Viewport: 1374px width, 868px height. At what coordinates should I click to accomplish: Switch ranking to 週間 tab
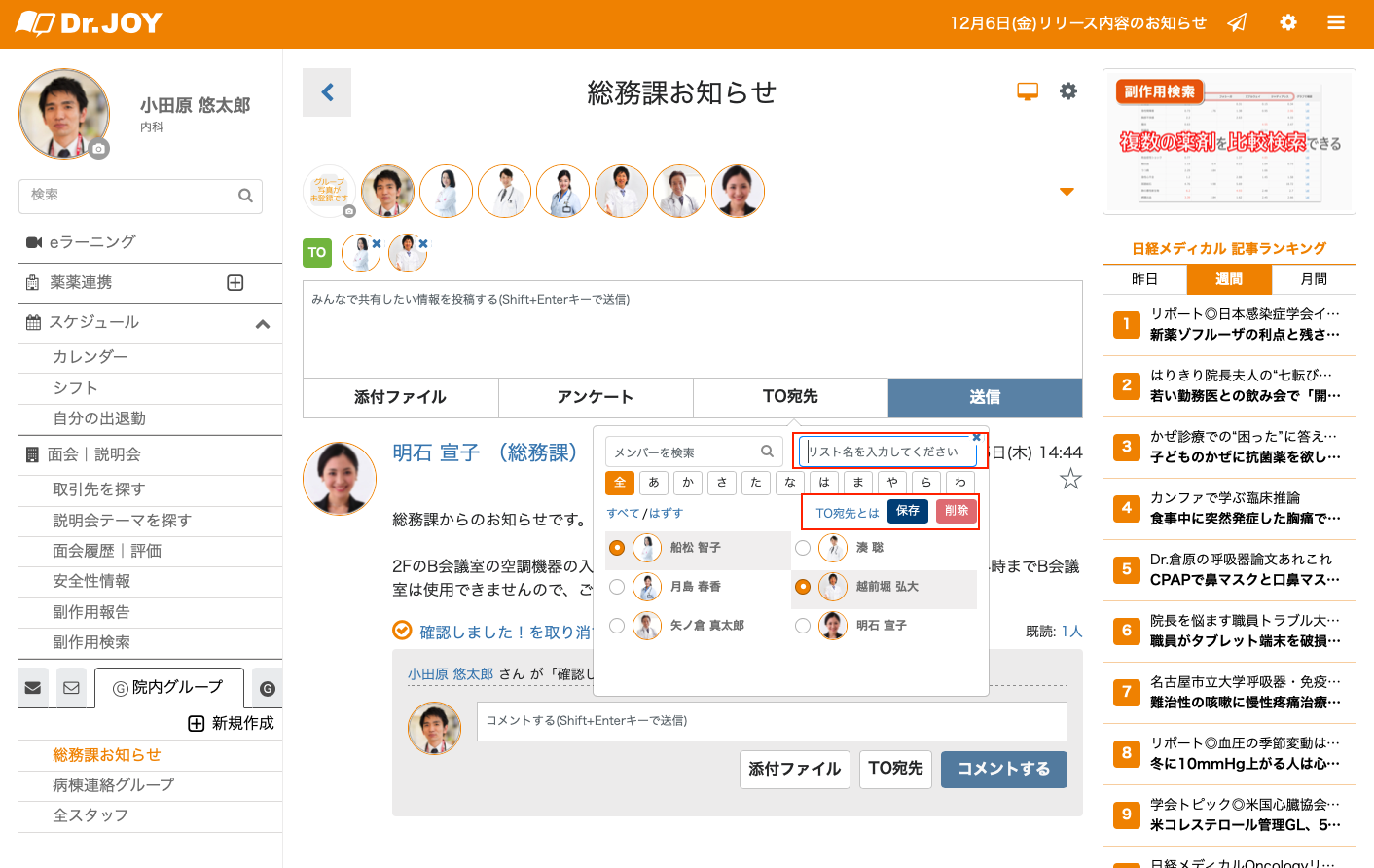coord(1229,279)
